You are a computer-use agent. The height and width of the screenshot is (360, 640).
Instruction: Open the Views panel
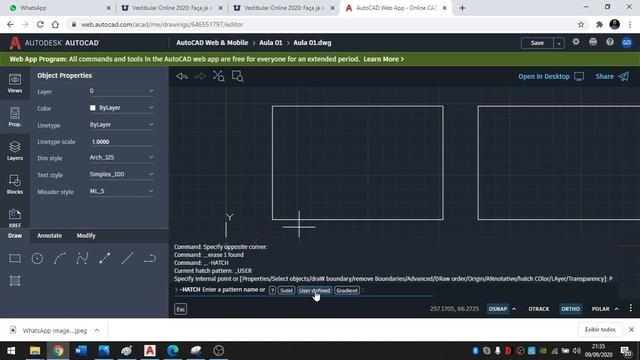(15, 83)
